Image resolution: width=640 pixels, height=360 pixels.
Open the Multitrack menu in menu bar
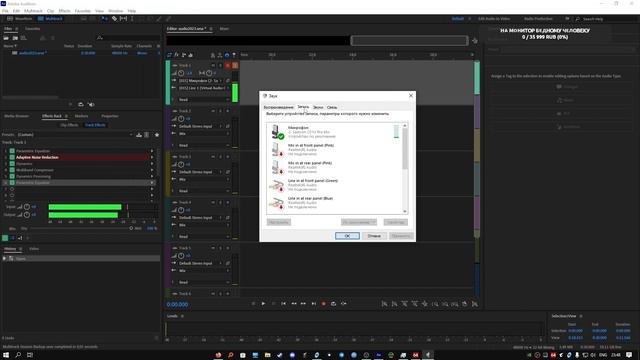[x=33, y=11]
